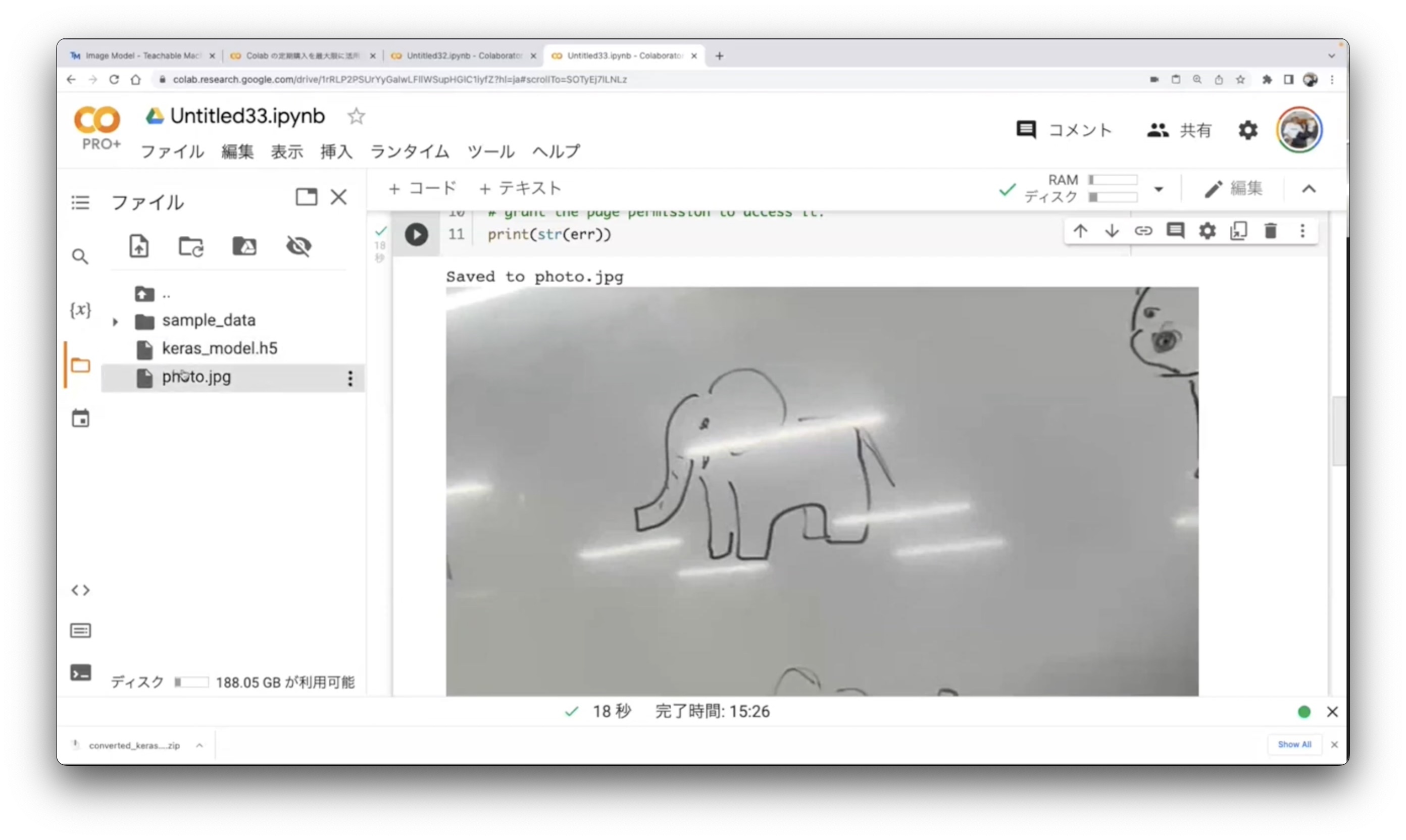Add a text cell with + テキスト
The height and width of the screenshot is (840, 1406).
click(x=520, y=188)
